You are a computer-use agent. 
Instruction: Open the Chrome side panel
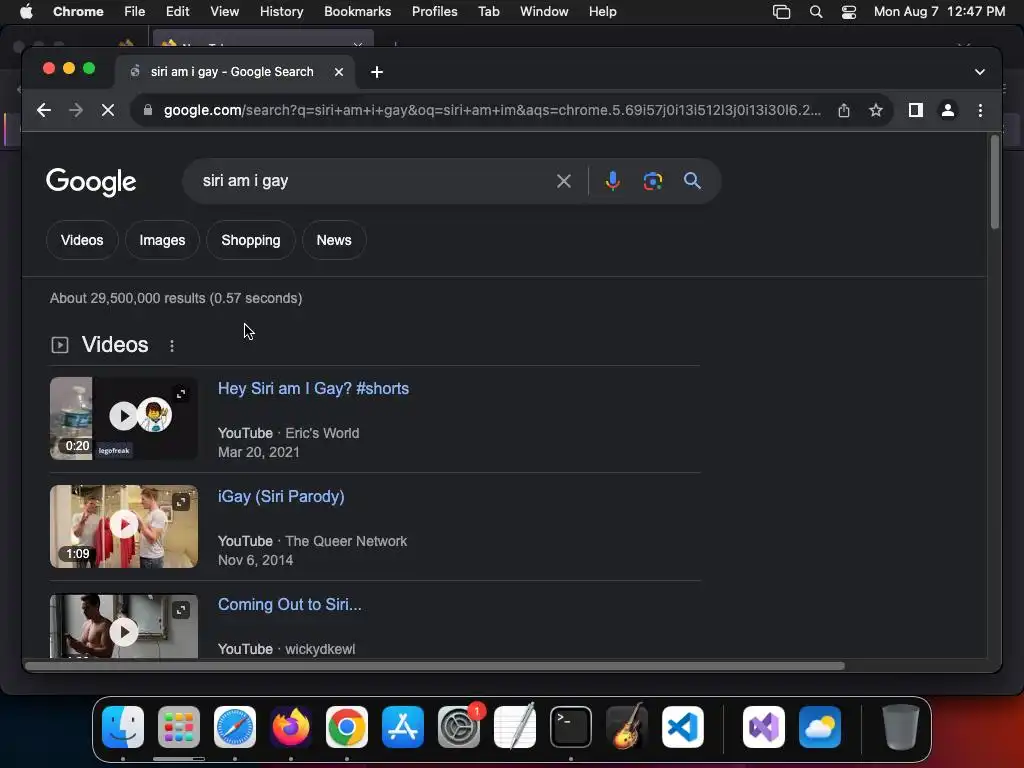coord(916,110)
